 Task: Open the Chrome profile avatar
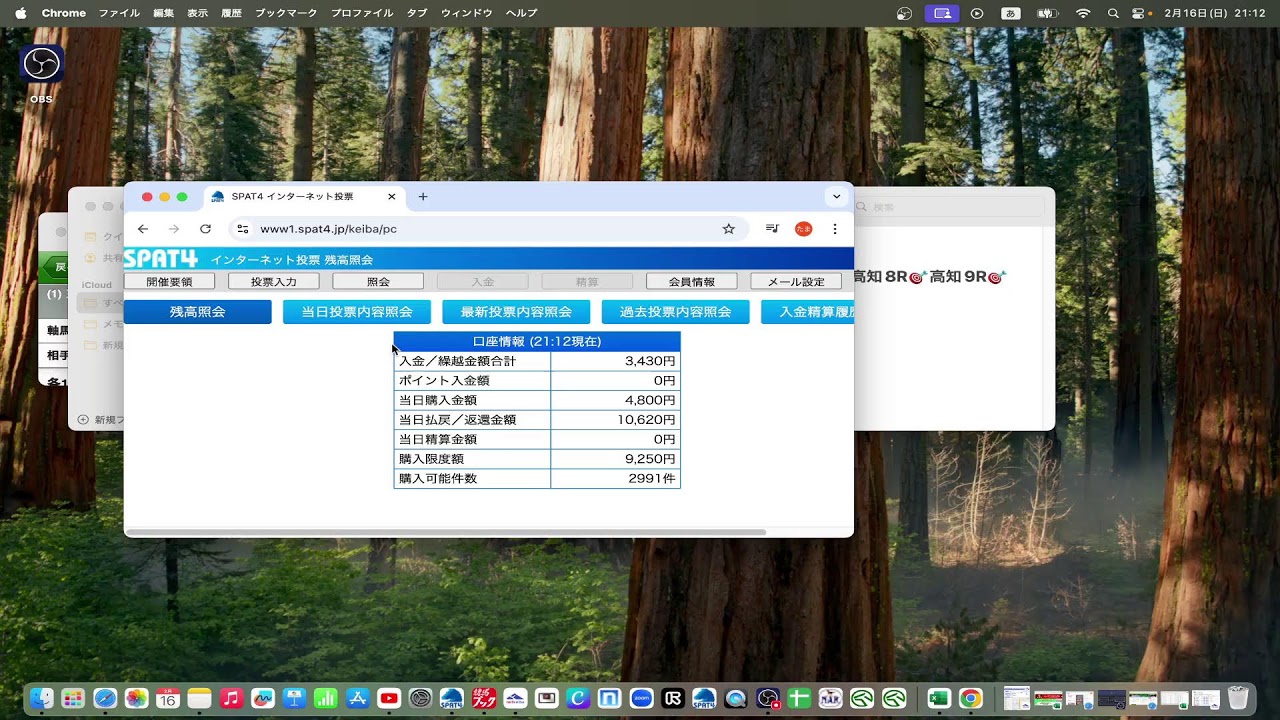point(803,229)
